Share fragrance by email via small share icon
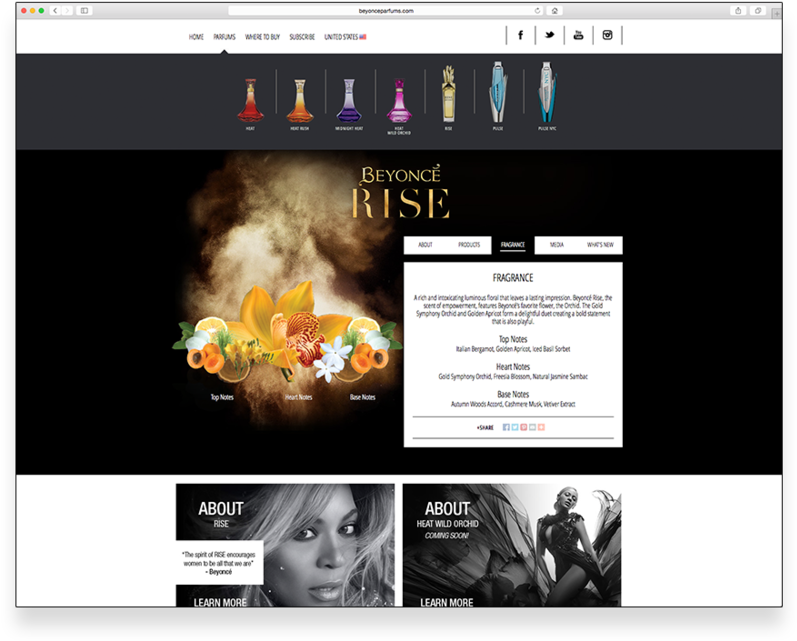 (x=532, y=427)
